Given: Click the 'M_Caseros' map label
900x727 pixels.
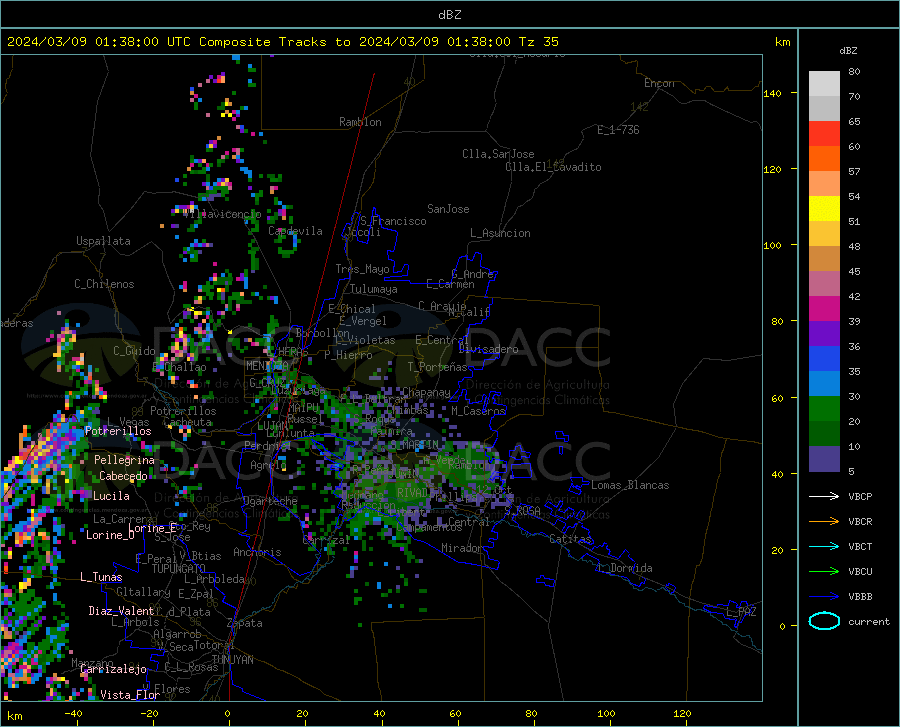Looking at the screenshot, I should click(x=478, y=411).
